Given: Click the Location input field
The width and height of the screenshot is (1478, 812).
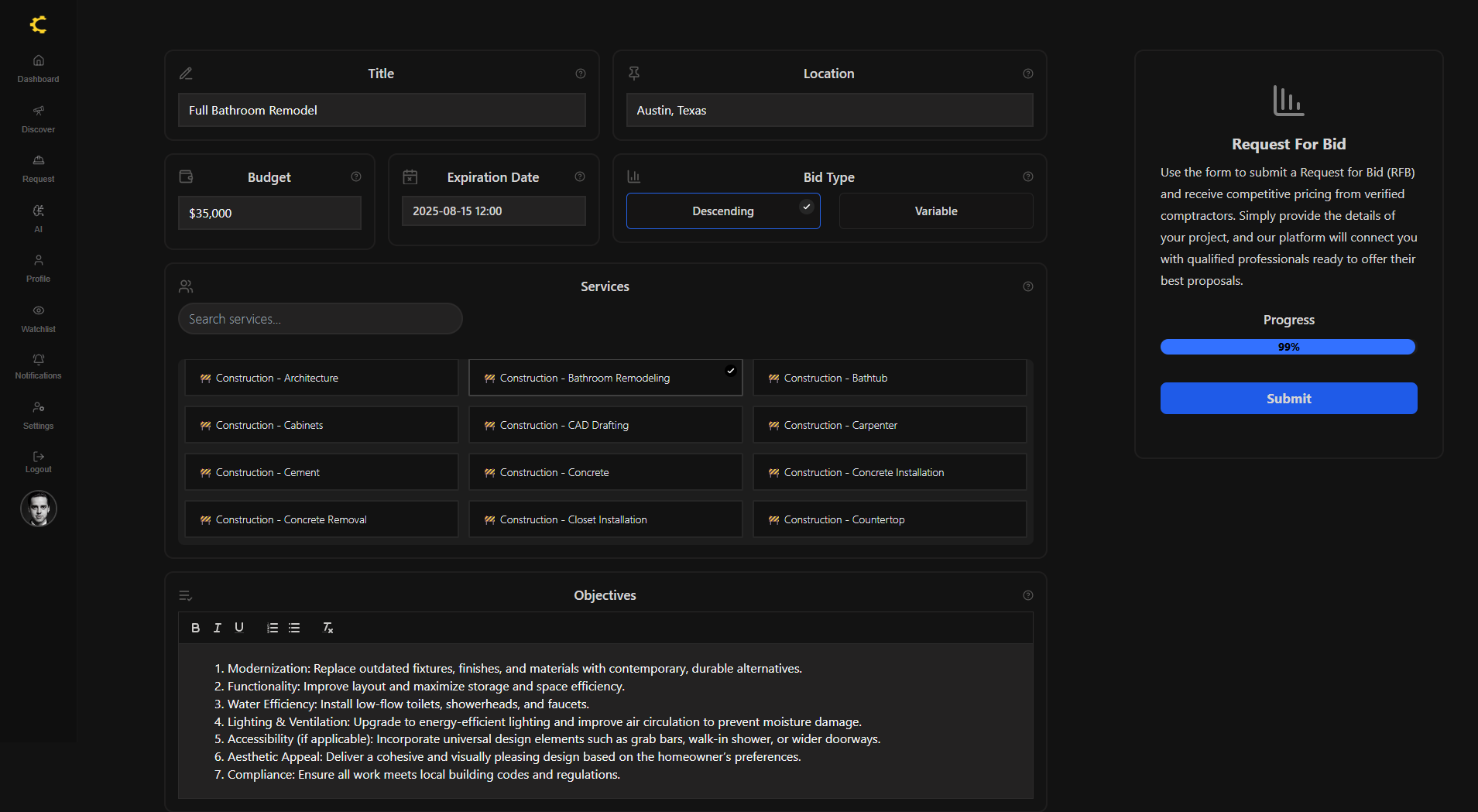Looking at the screenshot, I should coord(829,110).
